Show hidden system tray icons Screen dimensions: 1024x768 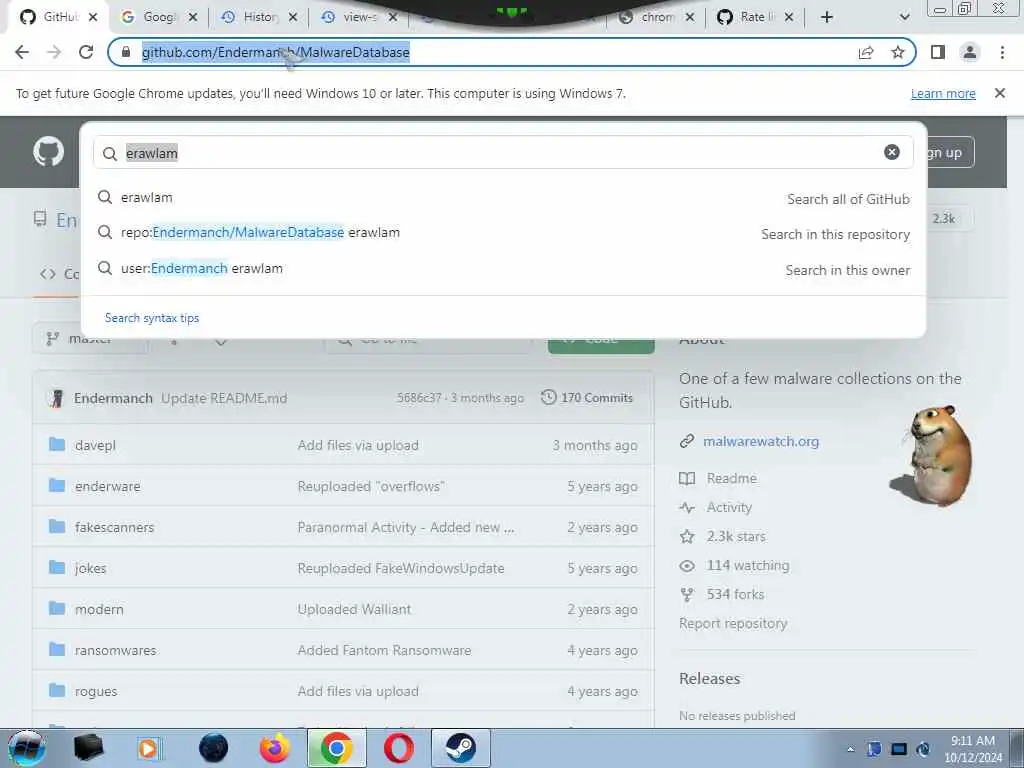pyautogui.click(x=850, y=749)
